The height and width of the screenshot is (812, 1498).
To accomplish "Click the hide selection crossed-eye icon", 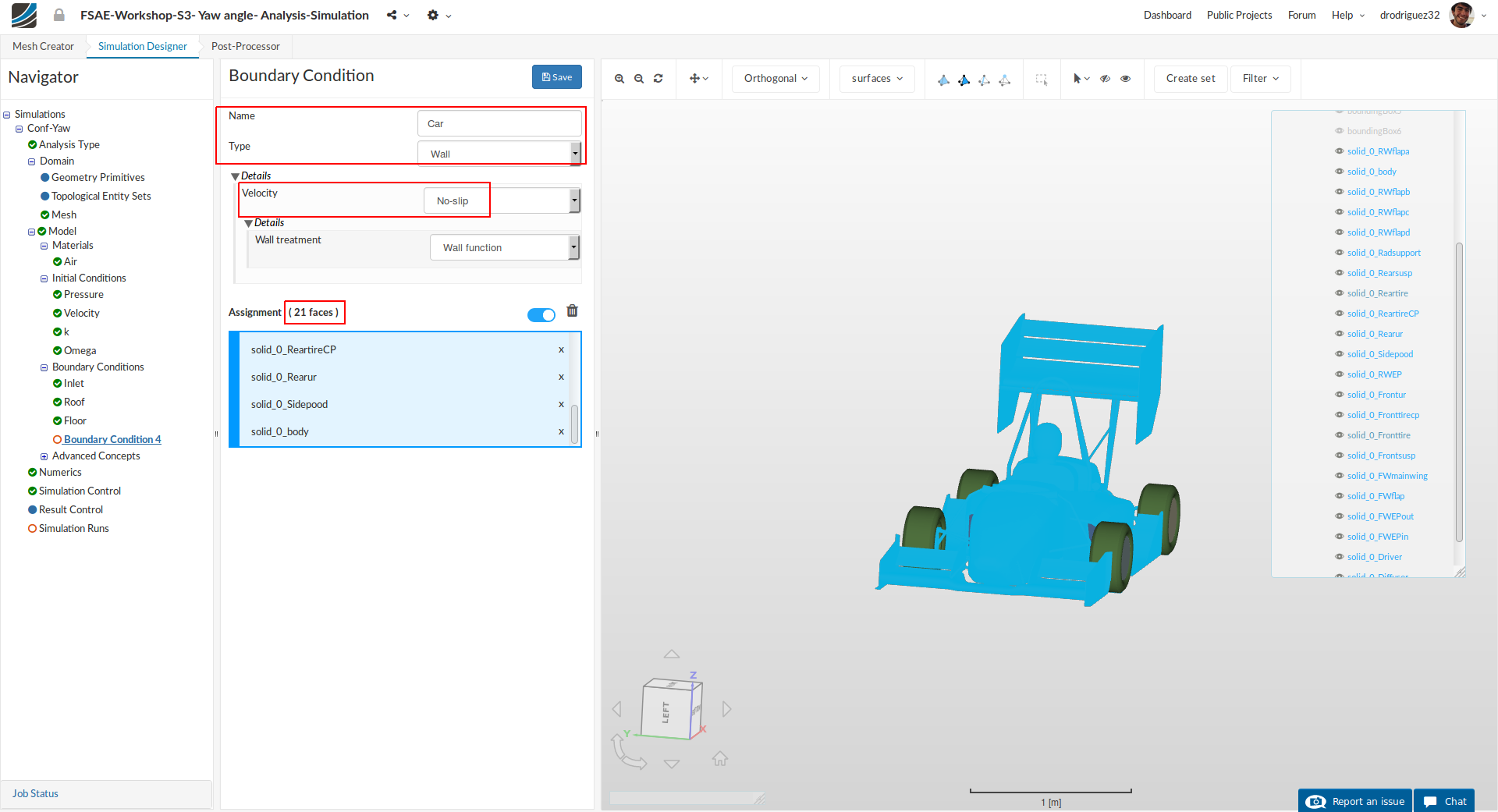I will point(1106,79).
